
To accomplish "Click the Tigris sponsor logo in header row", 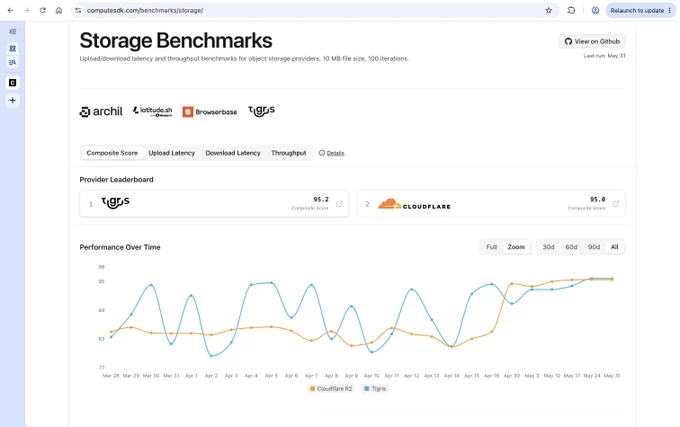I will 262,111.
